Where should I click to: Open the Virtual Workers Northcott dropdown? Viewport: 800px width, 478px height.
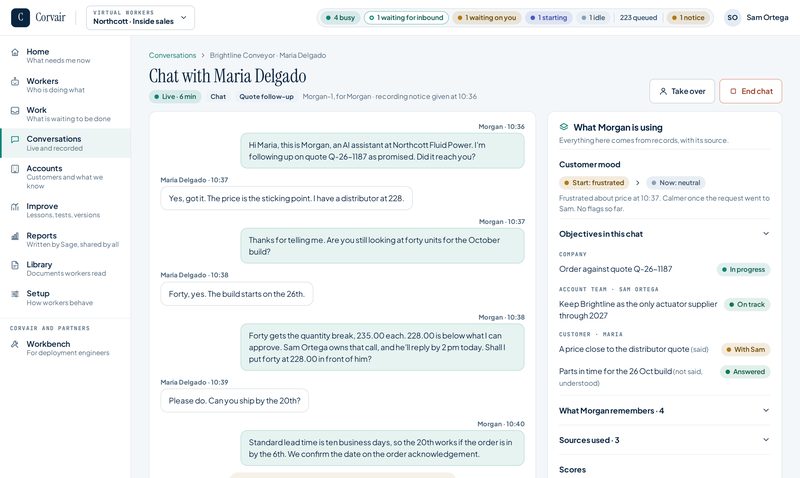(x=140, y=17)
